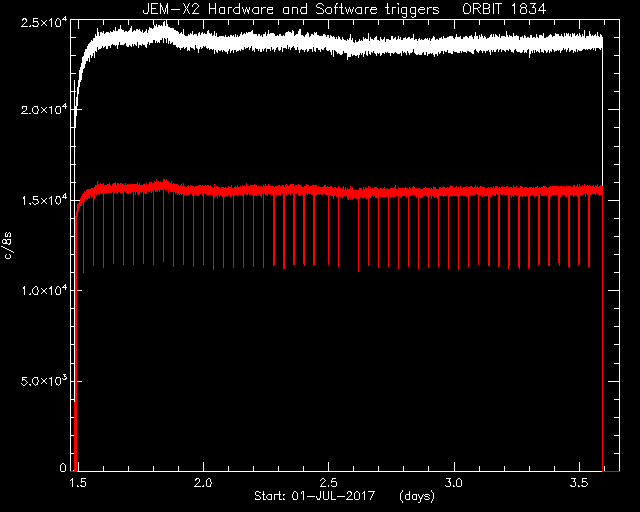Click the 1.5×10⁴ y-axis tick label

point(43,200)
